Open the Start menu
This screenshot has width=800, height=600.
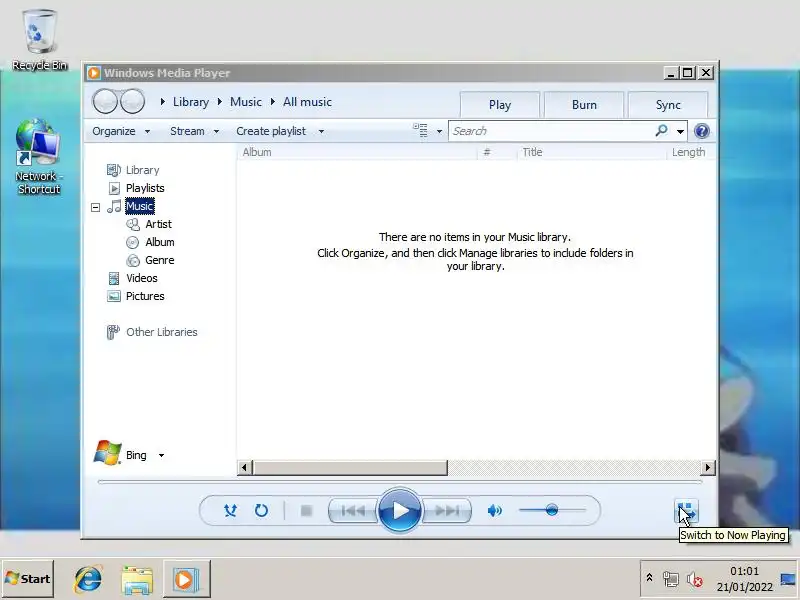28,579
